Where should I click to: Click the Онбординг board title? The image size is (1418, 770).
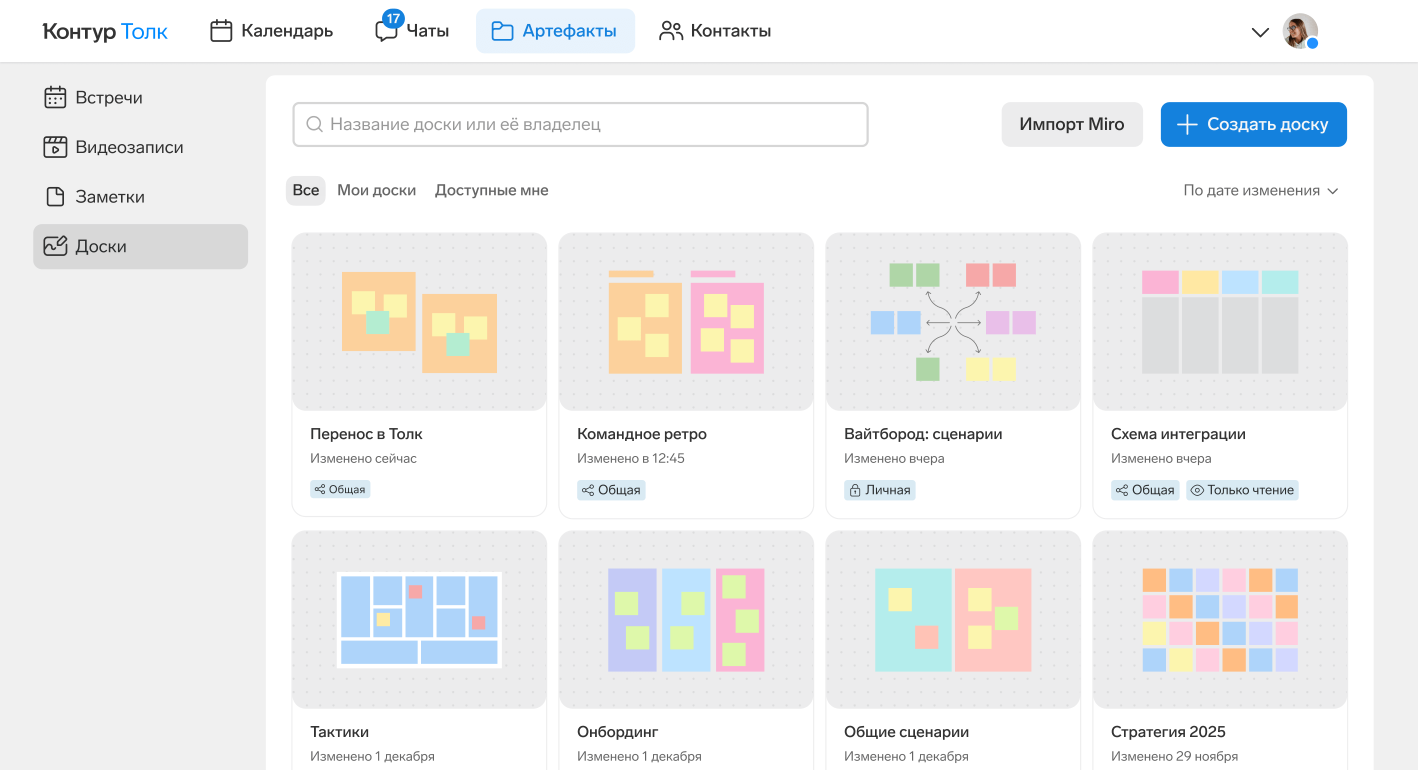[x=618, y=732]
